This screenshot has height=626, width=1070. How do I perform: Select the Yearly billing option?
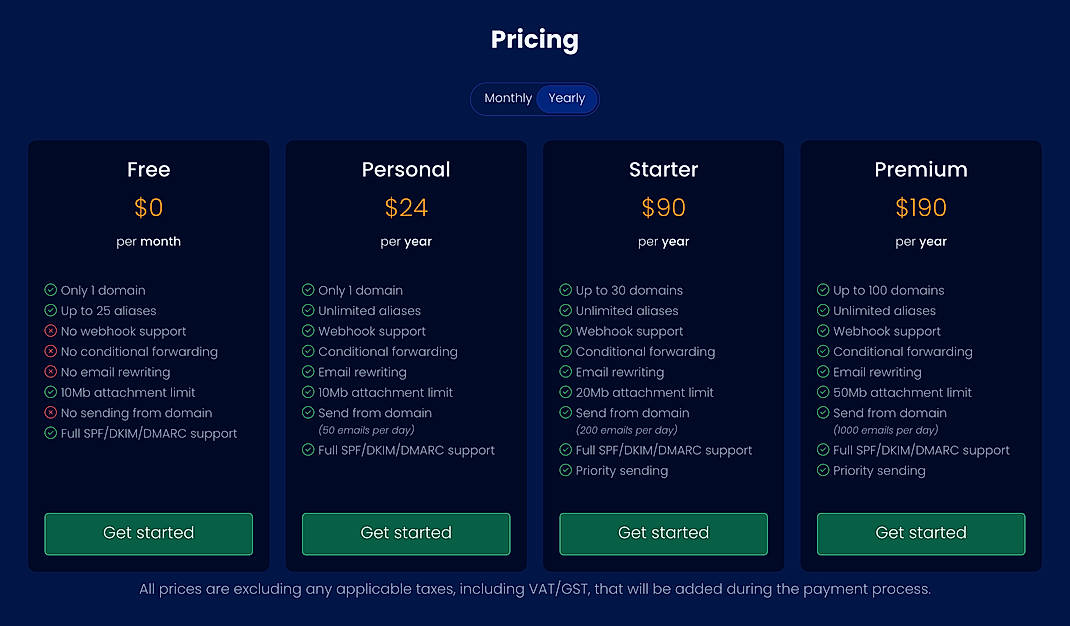pos(566,98)
